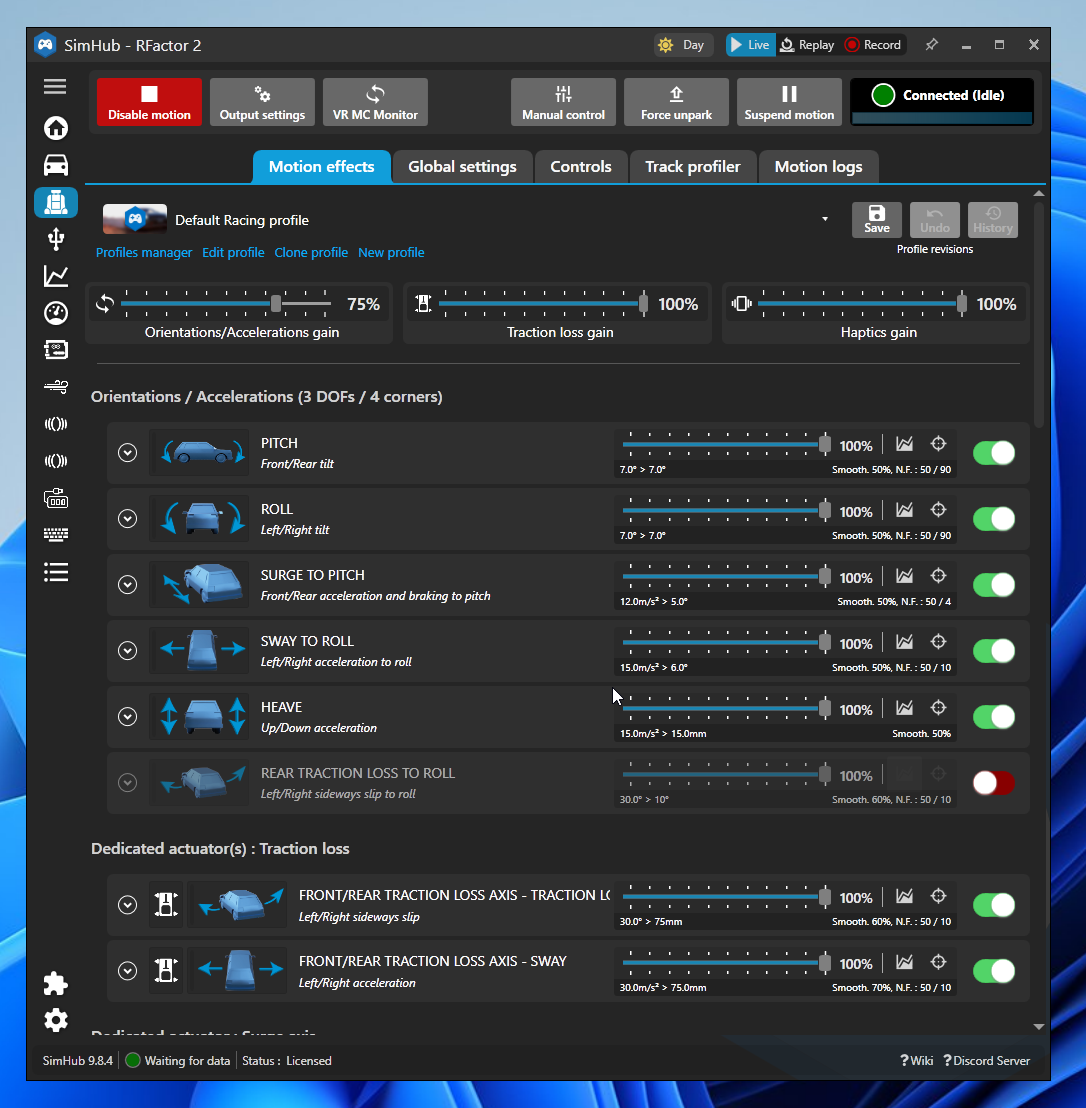Switch to the Motion effects tab
This screenshot has width=1086, height=1108.
[321, 167]
